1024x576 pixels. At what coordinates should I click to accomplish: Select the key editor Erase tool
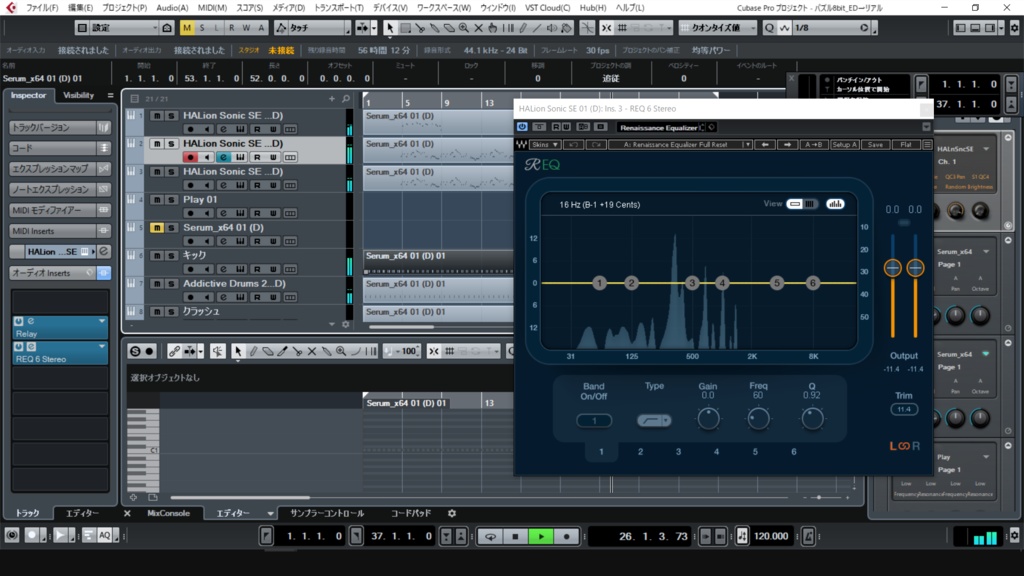coord(268,351)
